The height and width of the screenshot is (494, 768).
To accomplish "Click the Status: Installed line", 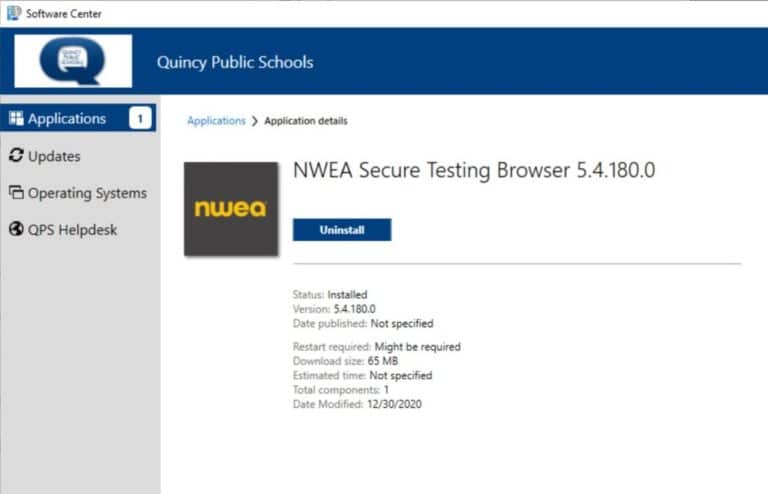I will tap(330, 294).
